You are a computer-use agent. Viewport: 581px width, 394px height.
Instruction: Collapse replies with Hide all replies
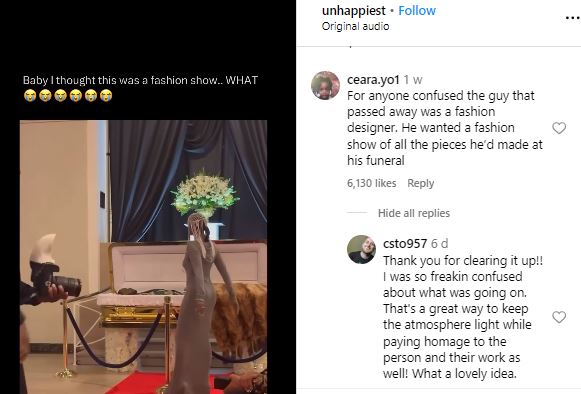coord(414,213)
